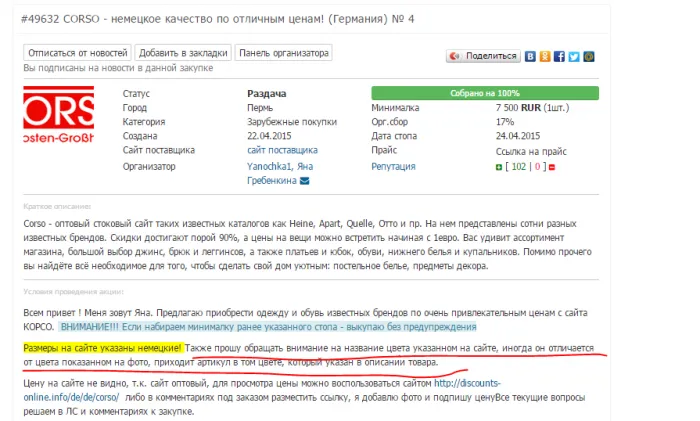Click the Ссылка на прайс text

point(531,151)
